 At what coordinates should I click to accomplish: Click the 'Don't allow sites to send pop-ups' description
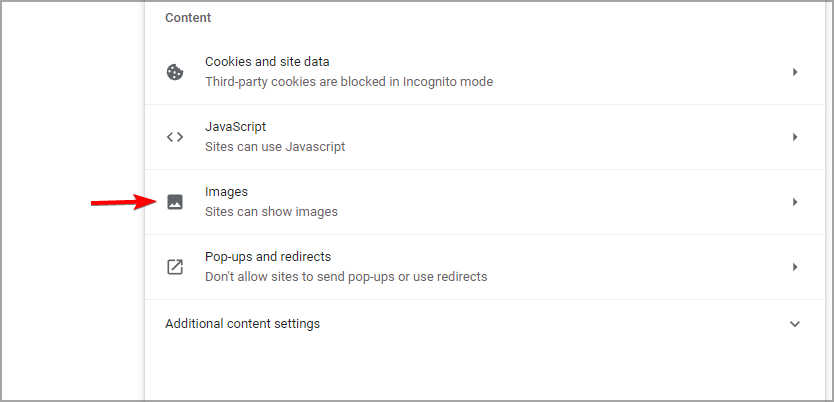tap(346, 277)
